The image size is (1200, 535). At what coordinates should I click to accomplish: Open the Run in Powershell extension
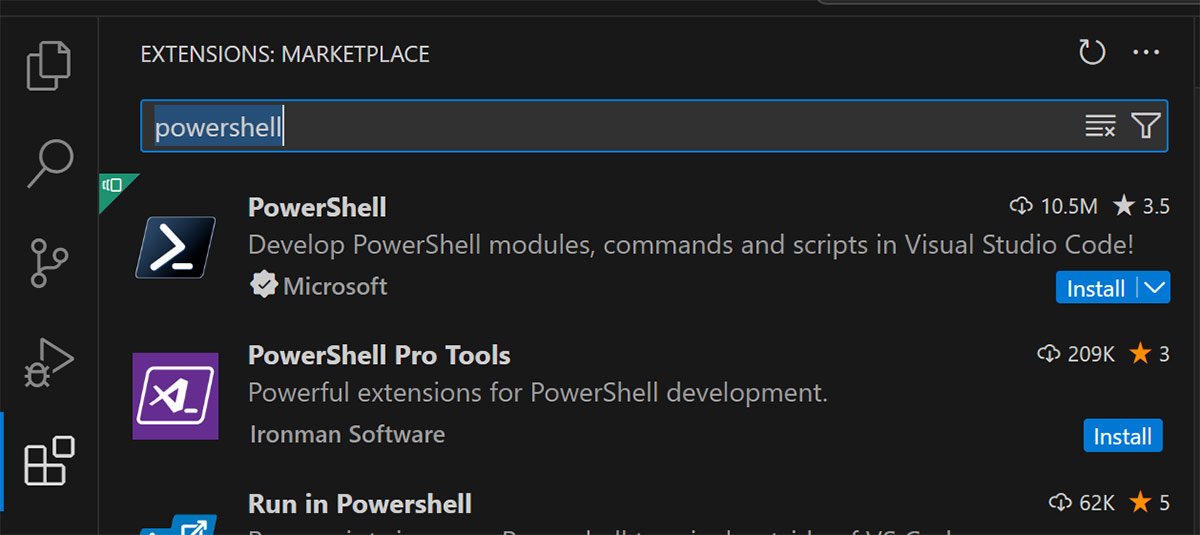click(360, 503)
